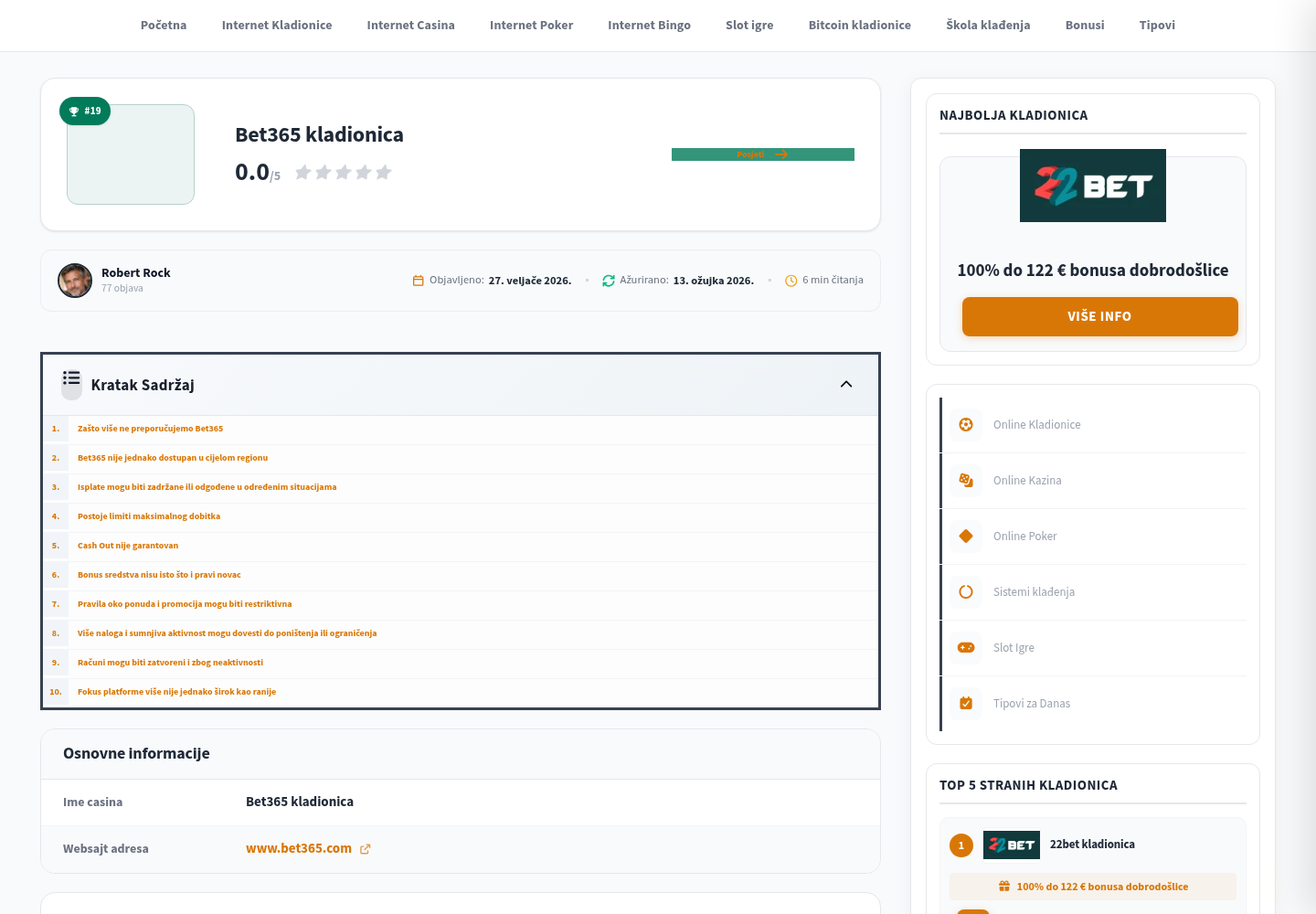Screen dimensions: 1316x914
Task: Go to section about restriktivna pravila promocija
Action: pos(185,604)
